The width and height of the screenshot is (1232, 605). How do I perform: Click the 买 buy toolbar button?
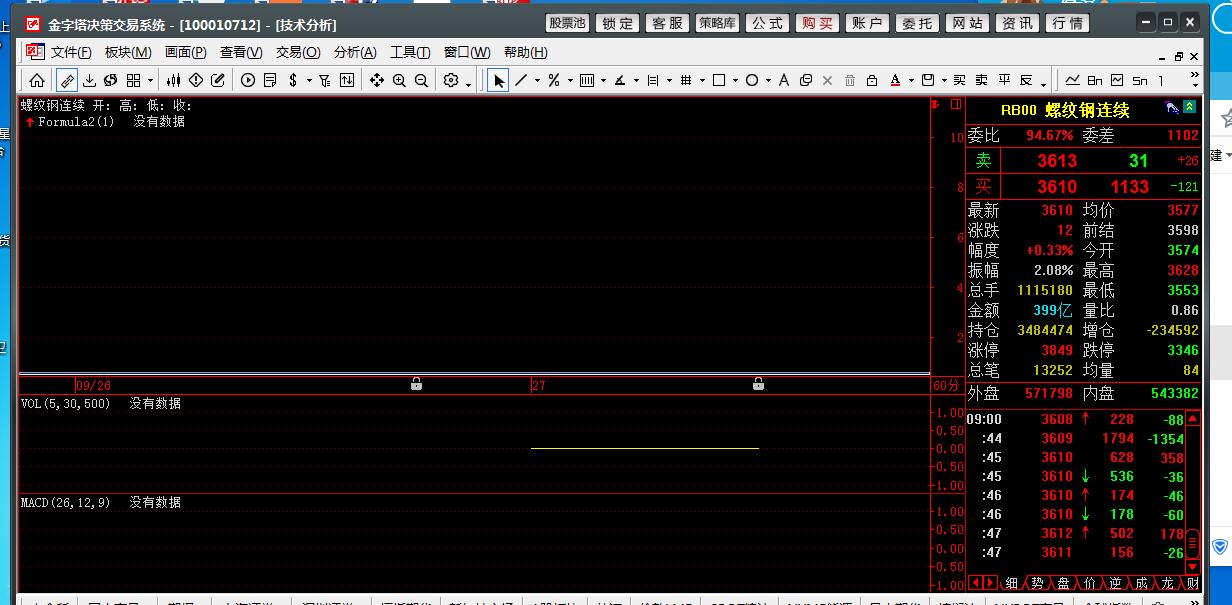click(960, 81)
